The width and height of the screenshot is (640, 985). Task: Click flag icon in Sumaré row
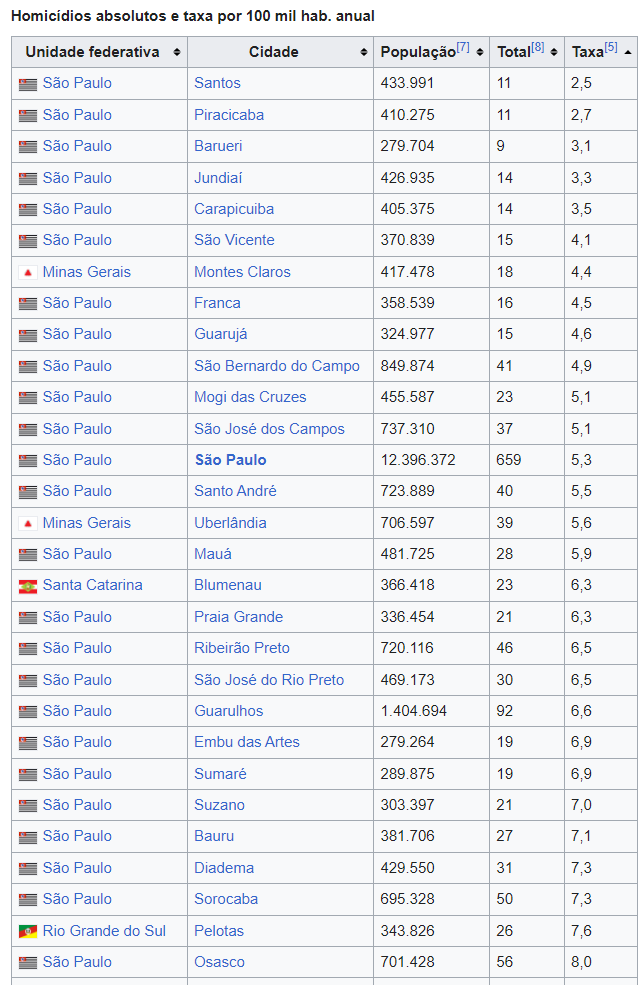click(28, 775)
